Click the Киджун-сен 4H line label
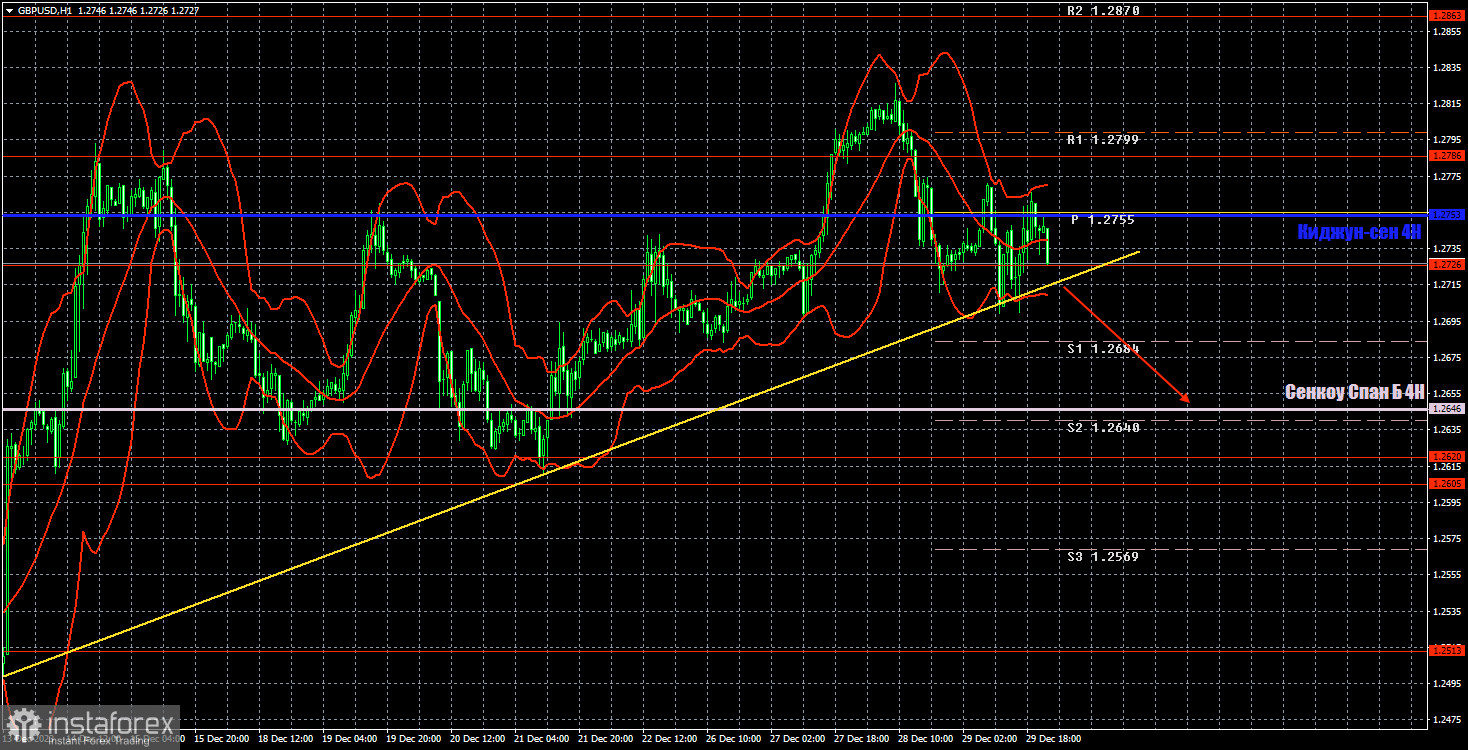 [x=1360, y=232]
